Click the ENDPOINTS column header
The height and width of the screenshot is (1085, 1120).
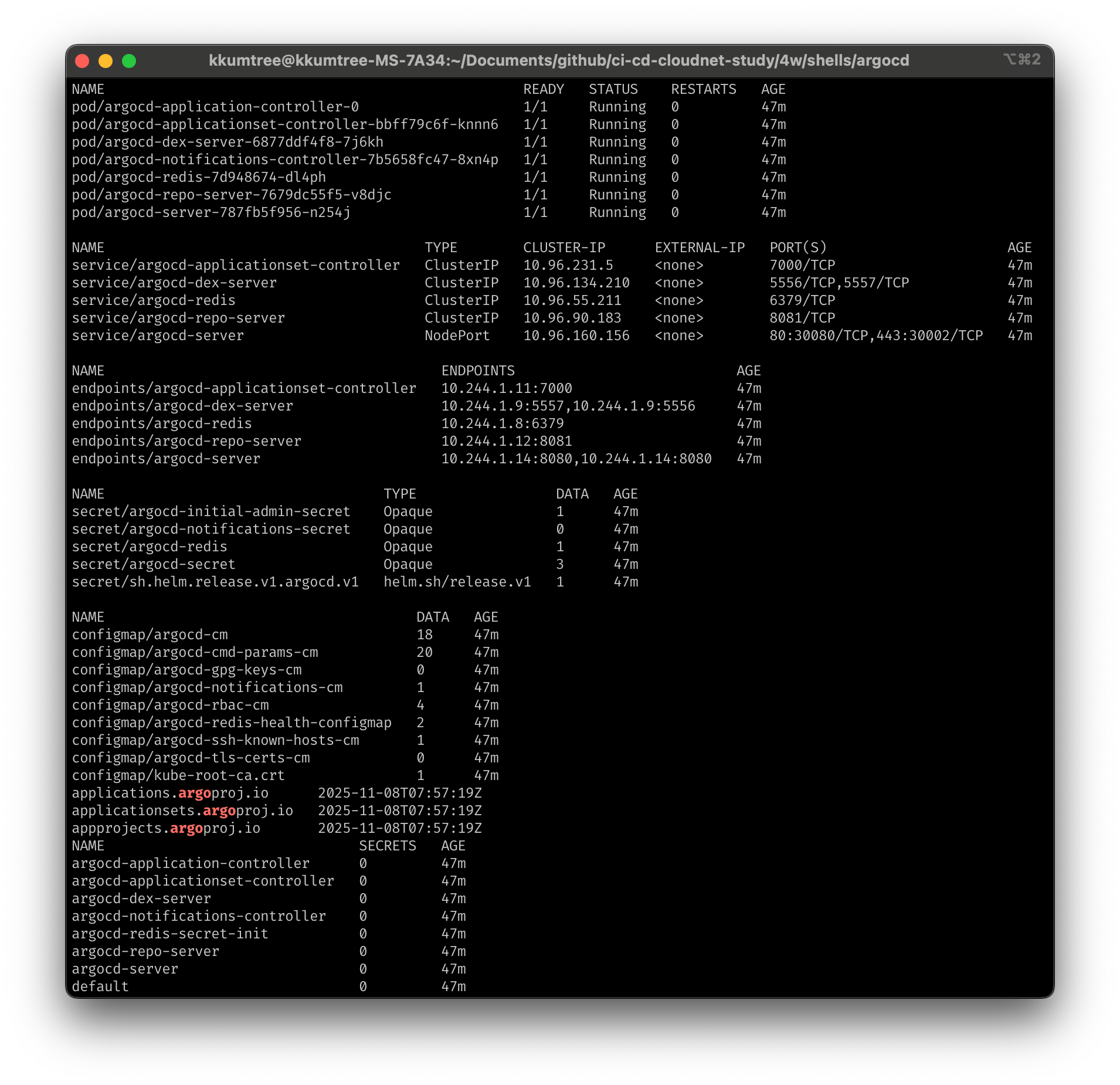tap(478, 371)
